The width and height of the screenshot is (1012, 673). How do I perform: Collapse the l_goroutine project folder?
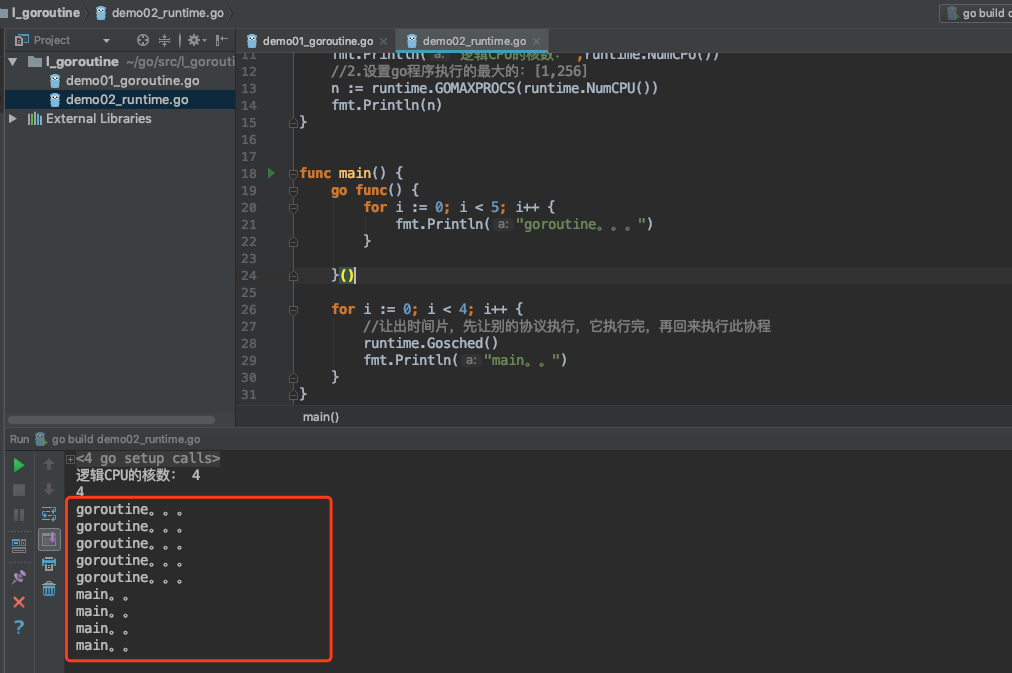pos(13,62)
